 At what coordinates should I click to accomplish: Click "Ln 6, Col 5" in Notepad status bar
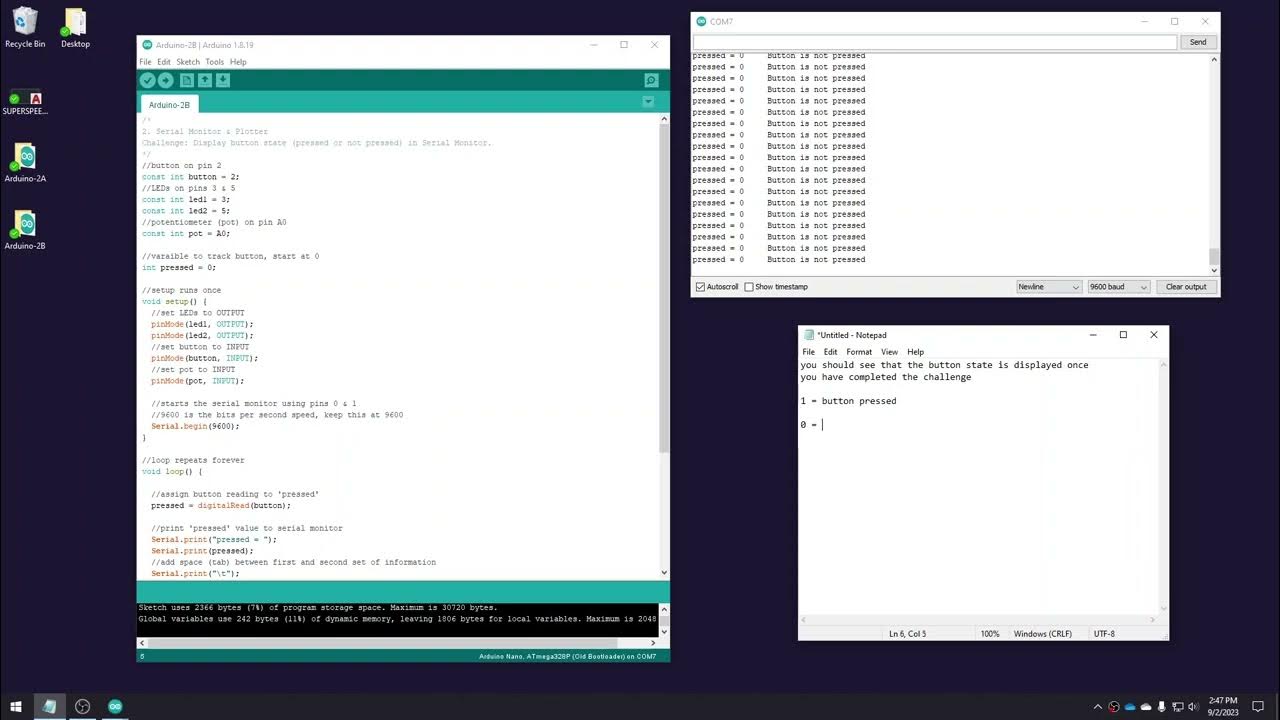pyautogui.click(x=908, y=634)
